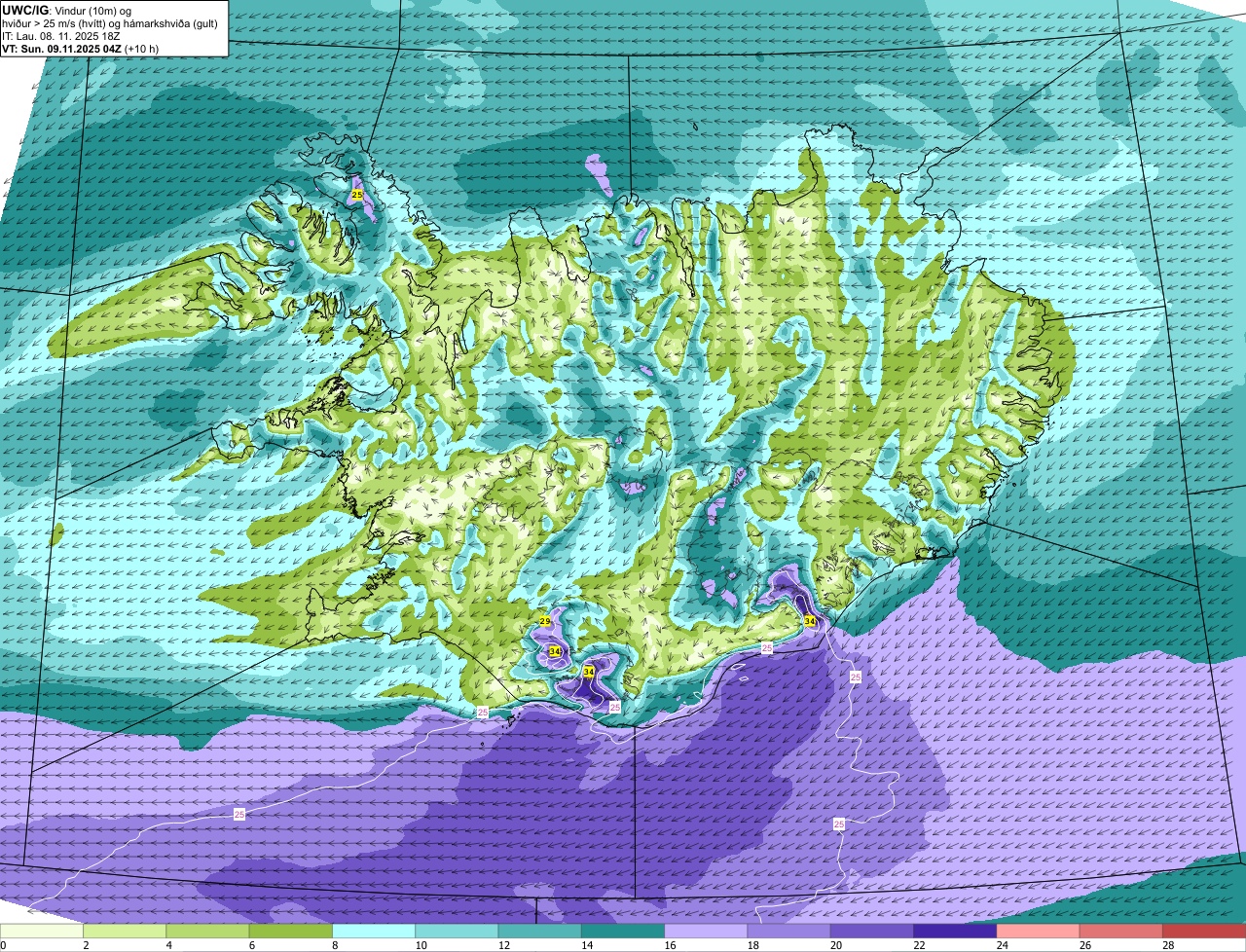Select the 2–4 m/s legend color swatch
1246x952 pixels.
coord(125,932)
